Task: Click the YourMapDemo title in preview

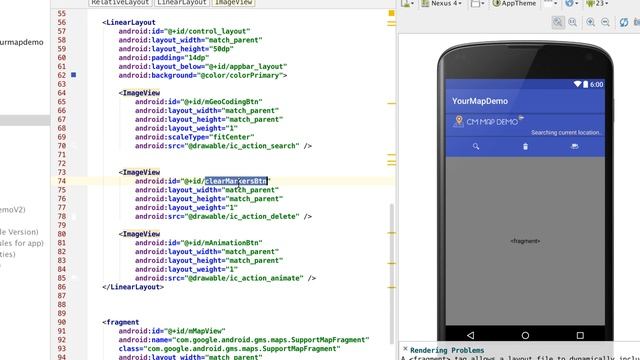Action: (x=480, y=101)
